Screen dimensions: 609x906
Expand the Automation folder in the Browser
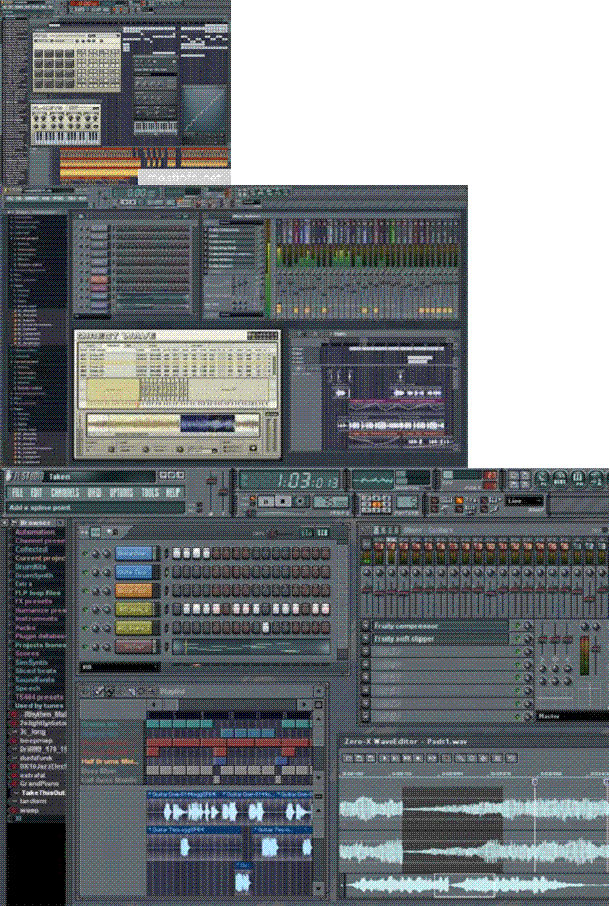point(35,532)
